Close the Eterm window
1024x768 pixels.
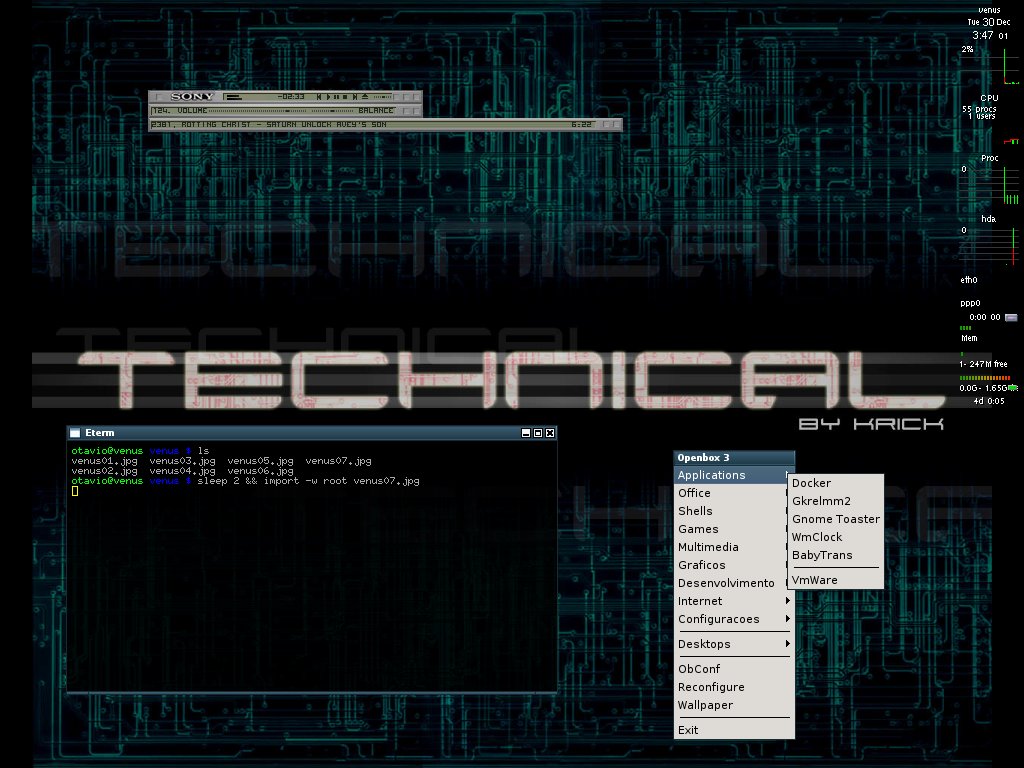(x=550, y=433)
